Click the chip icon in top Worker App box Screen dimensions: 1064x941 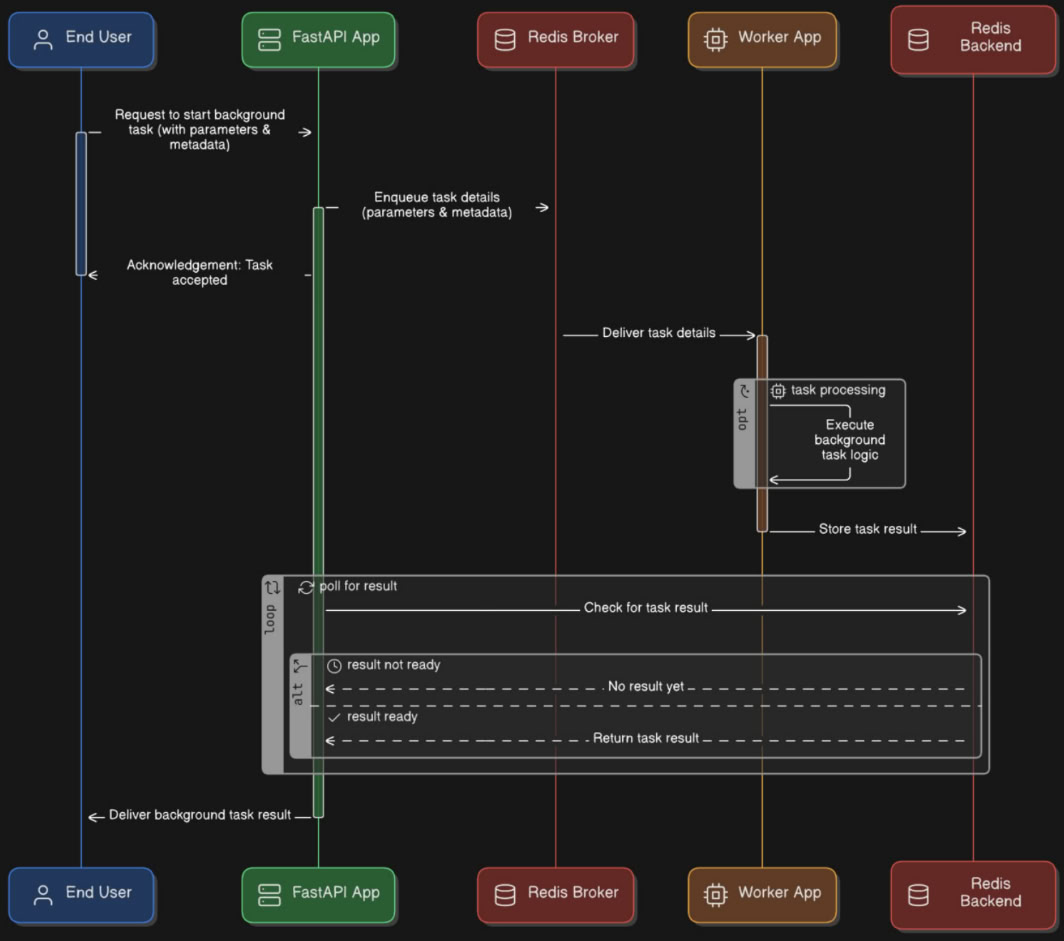[x=715, y=39]
